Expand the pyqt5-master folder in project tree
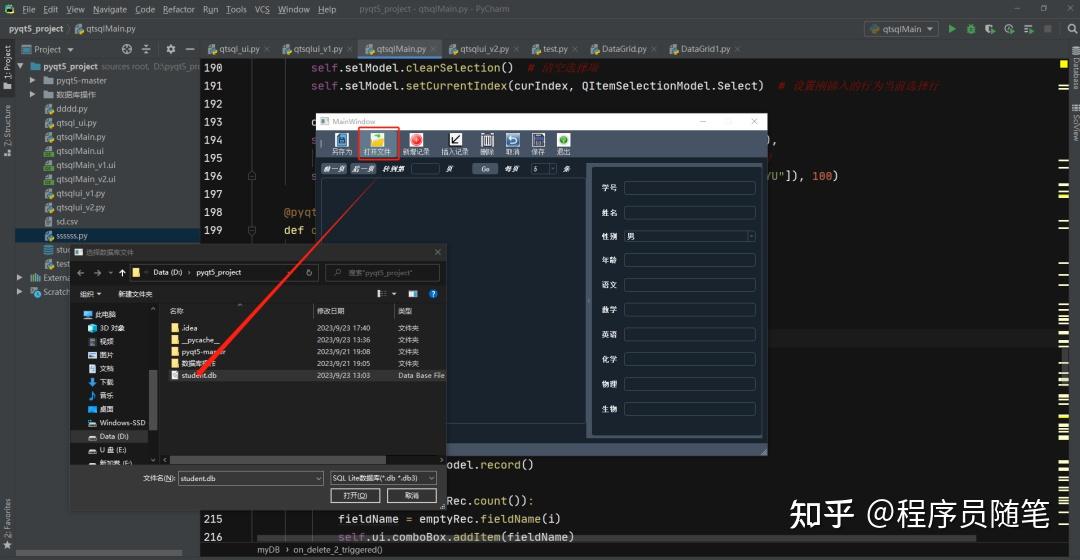Image resolution: width=1080 pixels, height=560 pixels. click(x=32, y=81)
